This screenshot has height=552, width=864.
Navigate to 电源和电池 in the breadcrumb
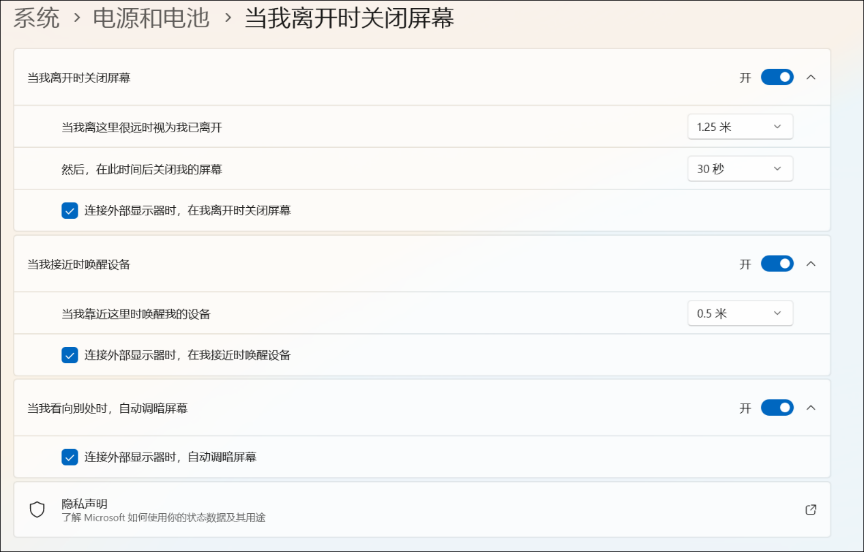(151, 18)
